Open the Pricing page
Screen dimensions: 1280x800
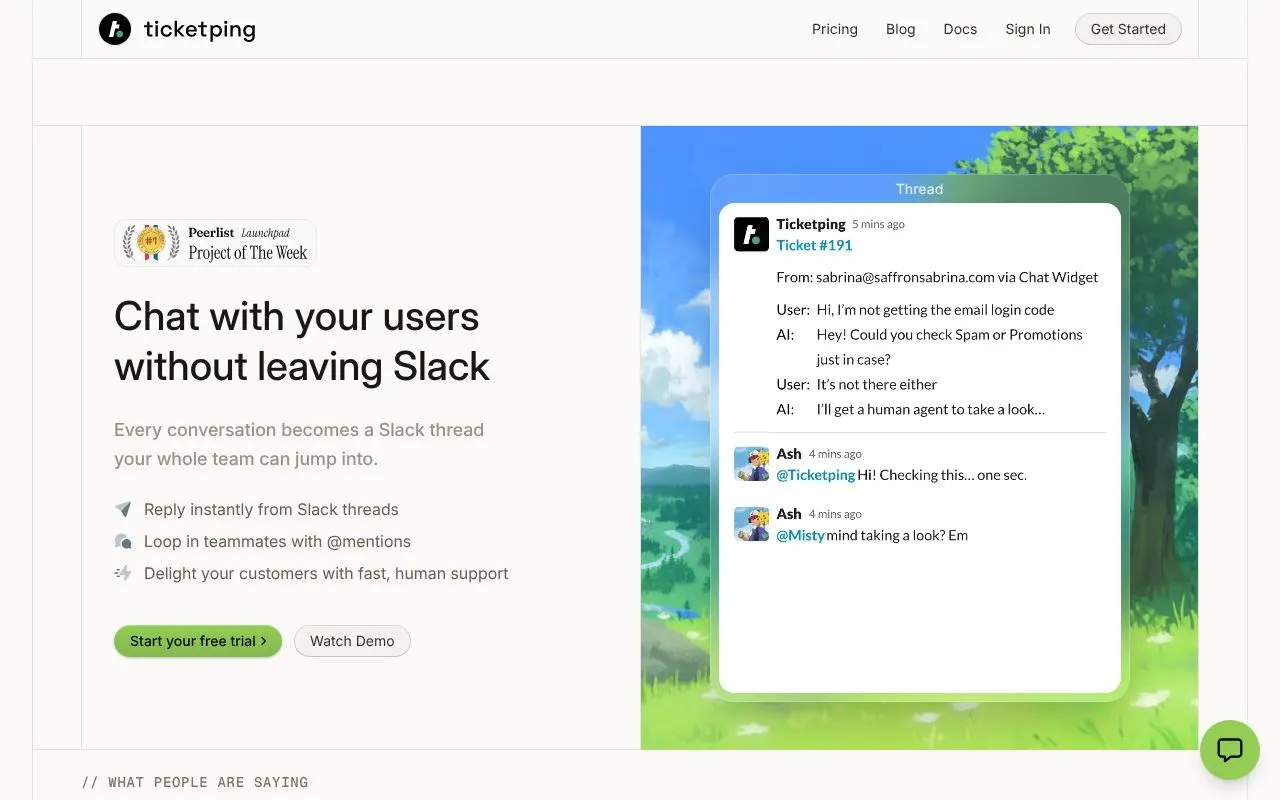(835, 29)
